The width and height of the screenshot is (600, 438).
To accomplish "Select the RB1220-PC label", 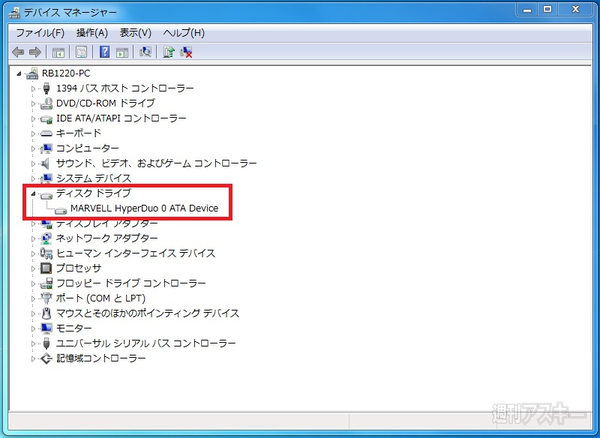I will pos(66,73).
